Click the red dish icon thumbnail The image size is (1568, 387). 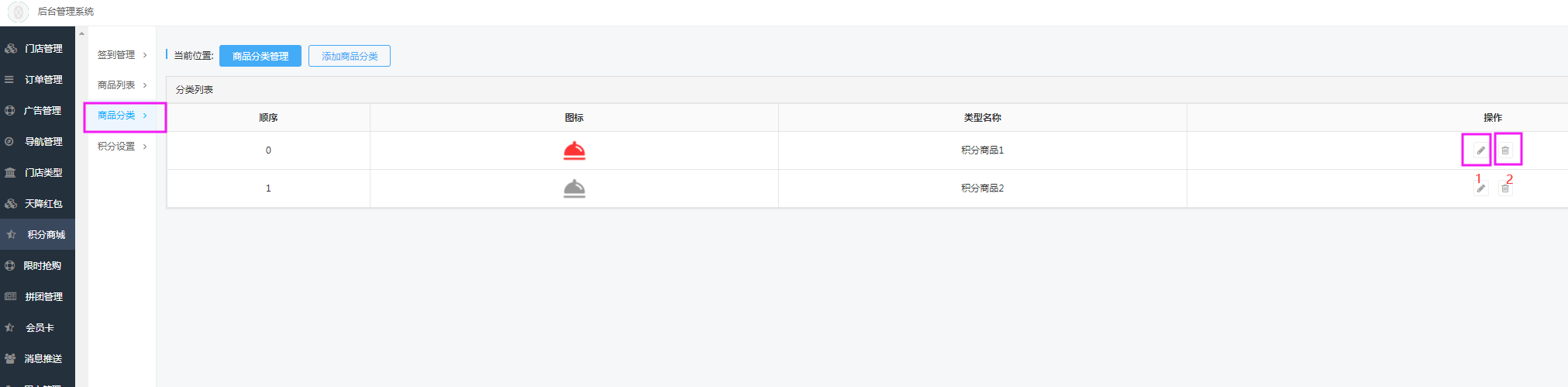[x=574, y=150]
